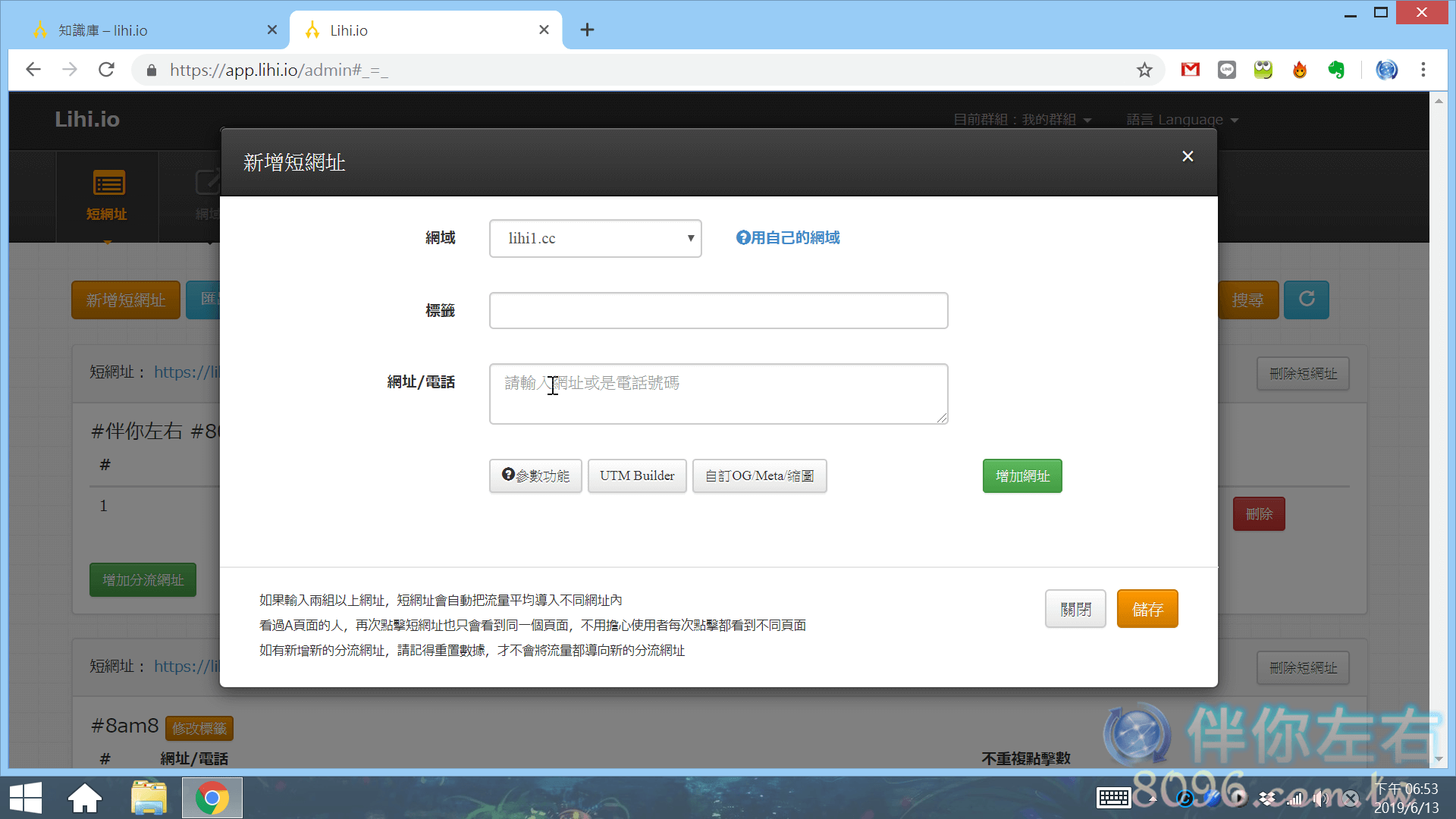Reload the current page
Viewport: 1456px width, 819px height.
(107, 70)
